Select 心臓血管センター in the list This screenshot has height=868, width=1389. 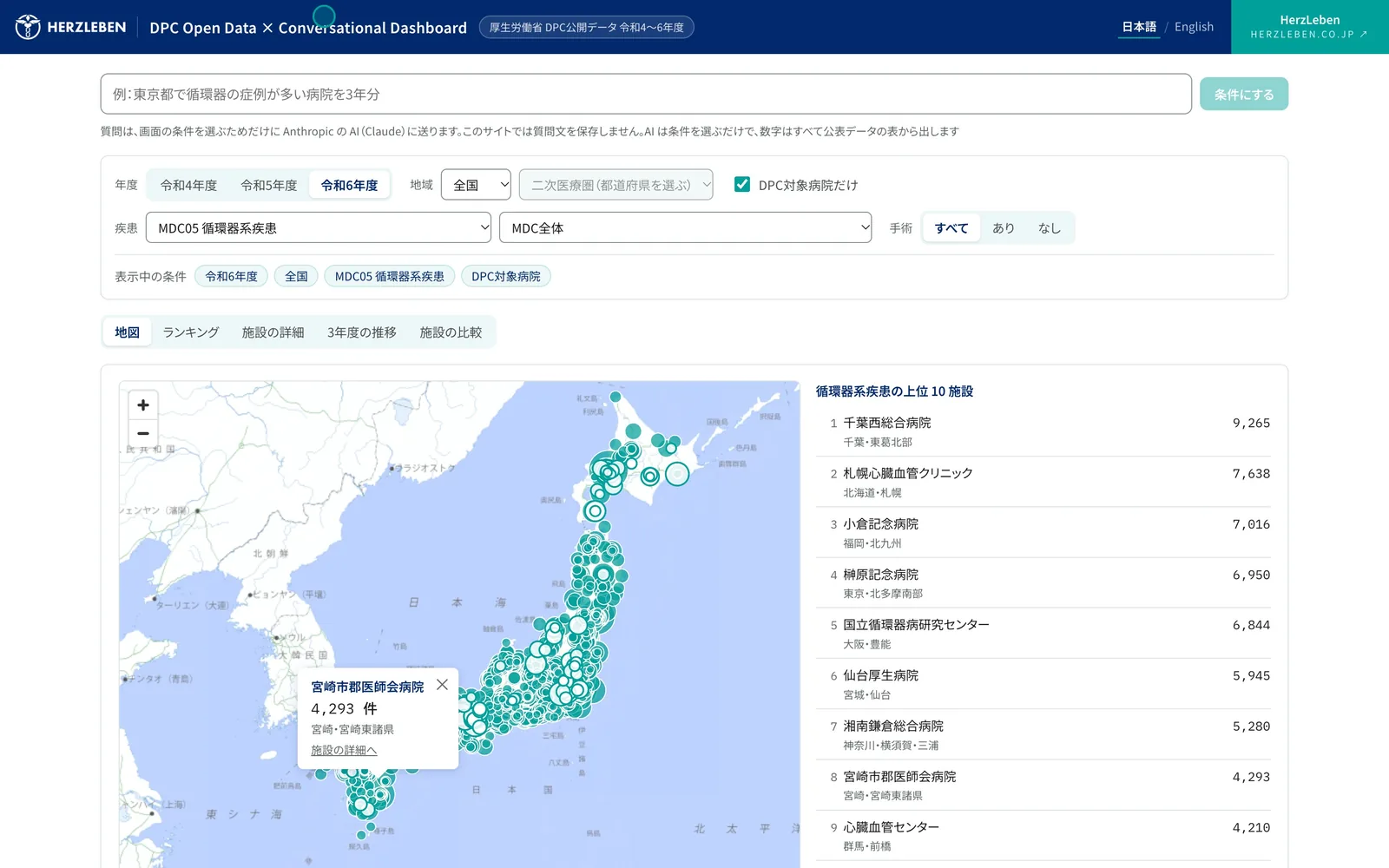coord(1043,836)
